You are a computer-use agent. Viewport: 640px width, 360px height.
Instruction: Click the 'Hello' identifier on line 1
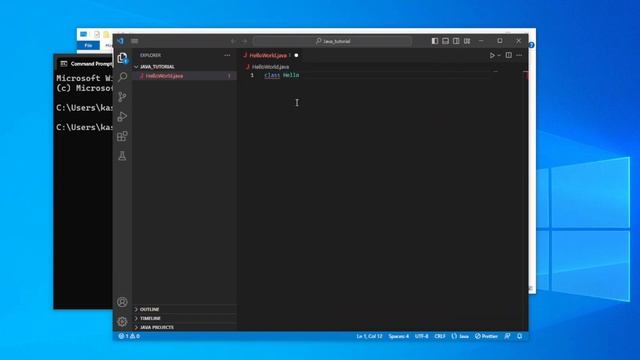291,75
